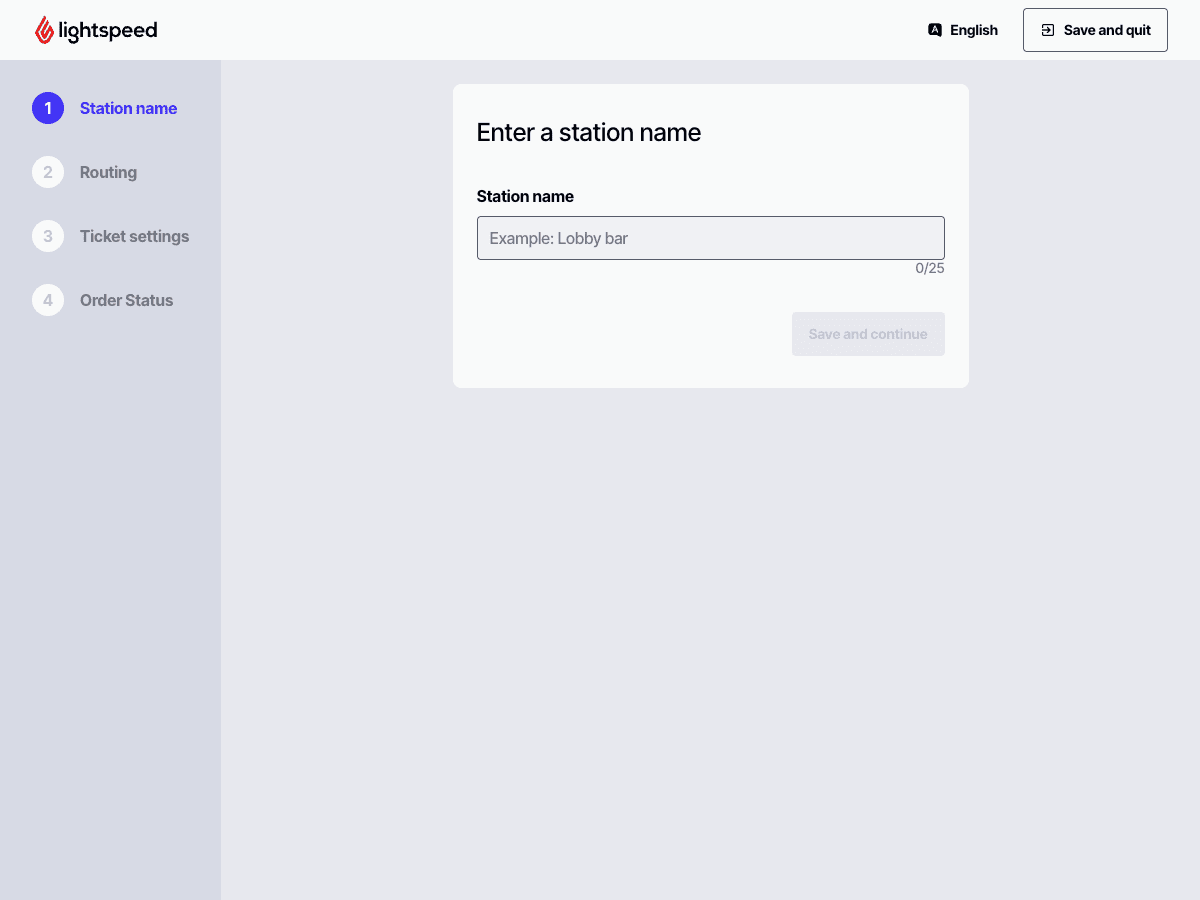Click the bold Station name field label
This screenshot has width=1200, height=900.
coord(525,196)
